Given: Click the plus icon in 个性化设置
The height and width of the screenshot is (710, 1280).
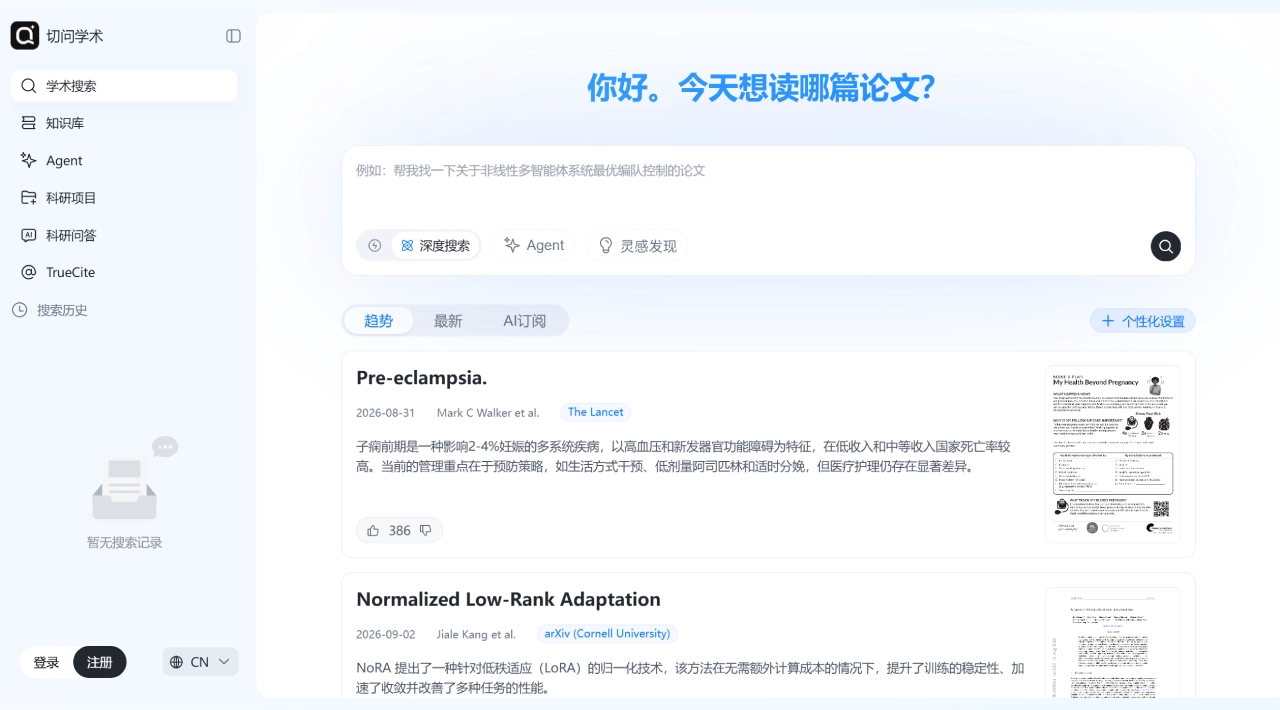Looking at the screenshot, I should (1108, 321).
